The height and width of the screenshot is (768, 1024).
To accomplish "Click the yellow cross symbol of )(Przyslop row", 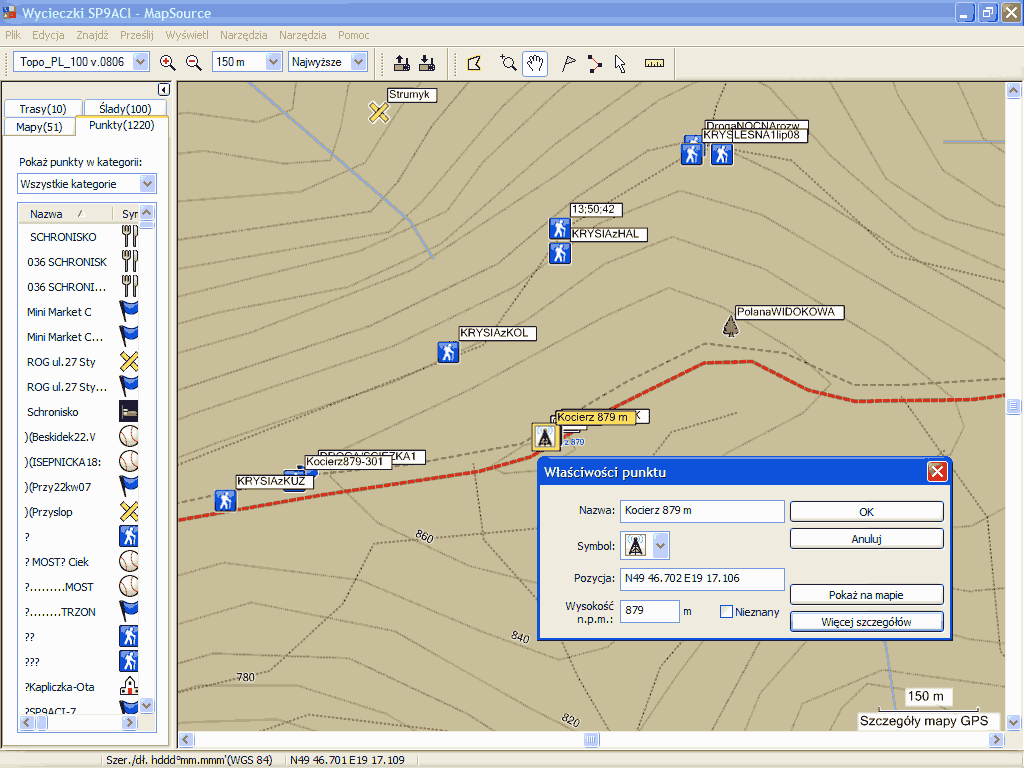I will tap(129, 511).
